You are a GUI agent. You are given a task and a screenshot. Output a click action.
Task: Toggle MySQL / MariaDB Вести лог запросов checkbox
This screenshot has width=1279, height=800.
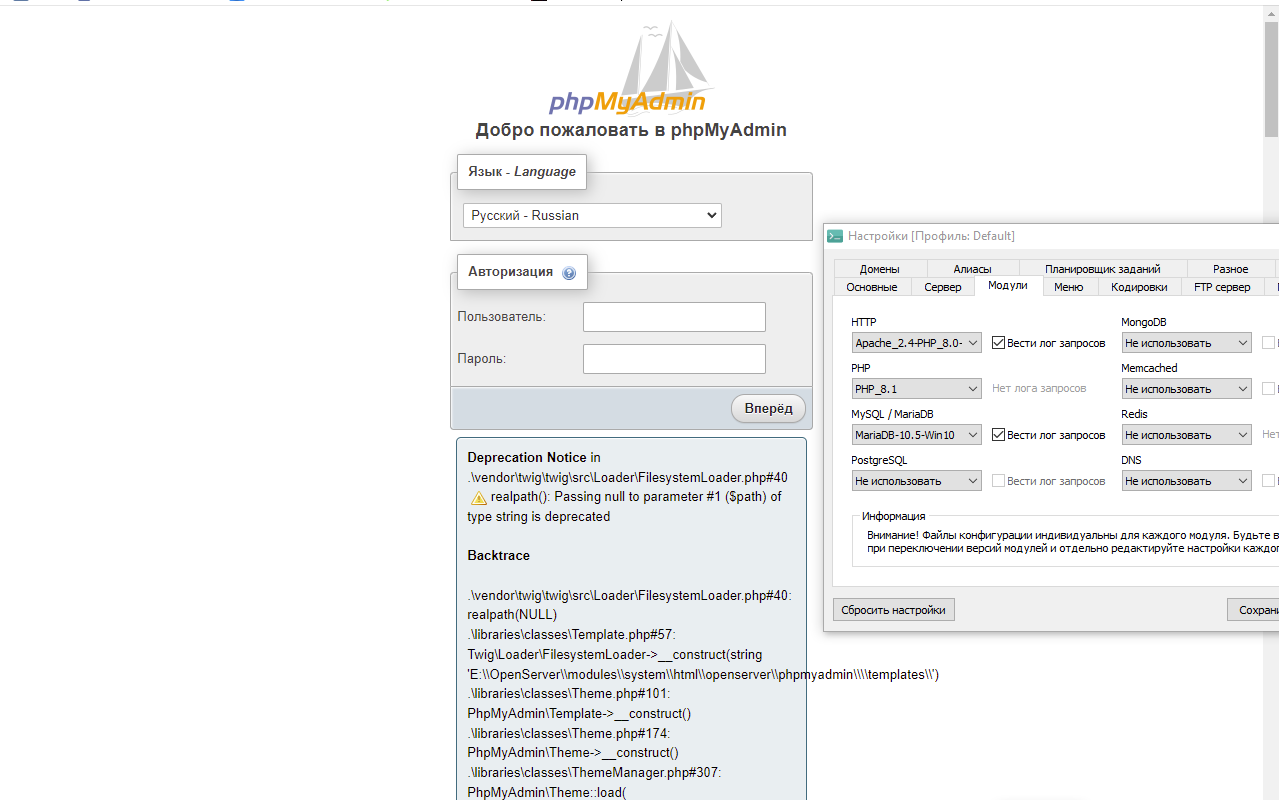pyautogui.click(x=998, y=435)
